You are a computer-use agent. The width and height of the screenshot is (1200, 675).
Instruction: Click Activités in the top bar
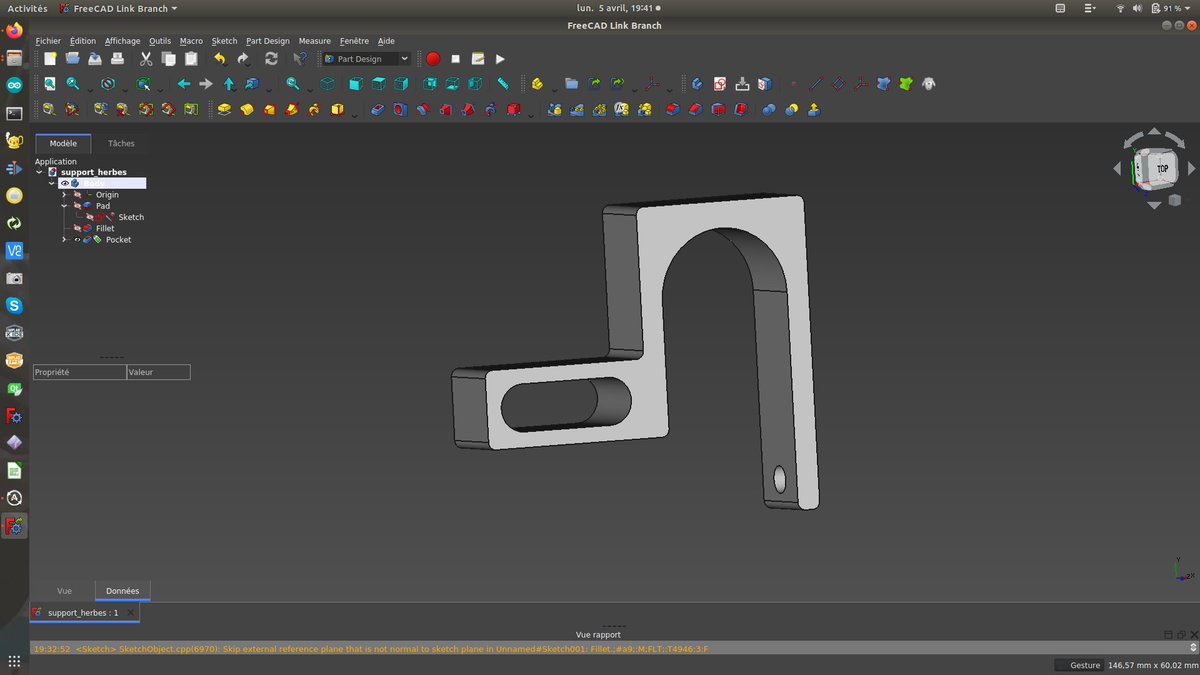point(28,8)
